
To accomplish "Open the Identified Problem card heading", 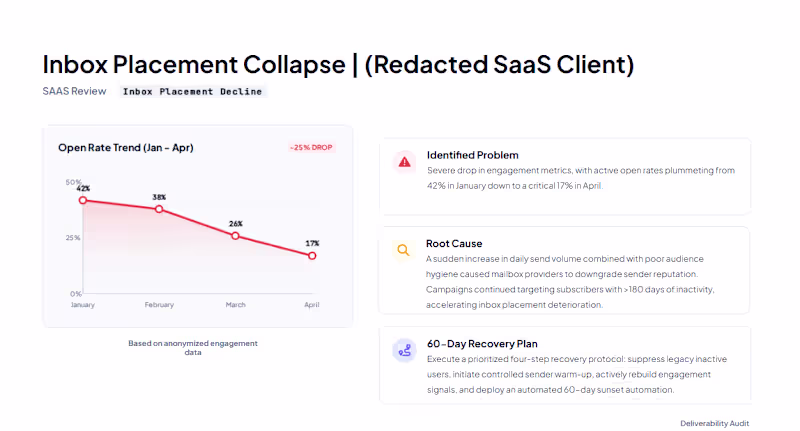I will pyautogui.click(x=472, y=155).
